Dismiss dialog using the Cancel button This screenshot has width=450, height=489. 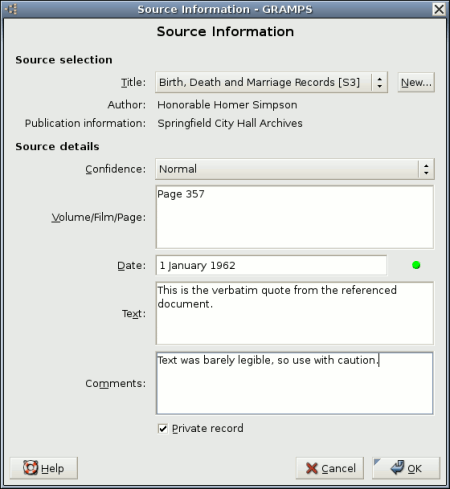[x=329, y=468]
